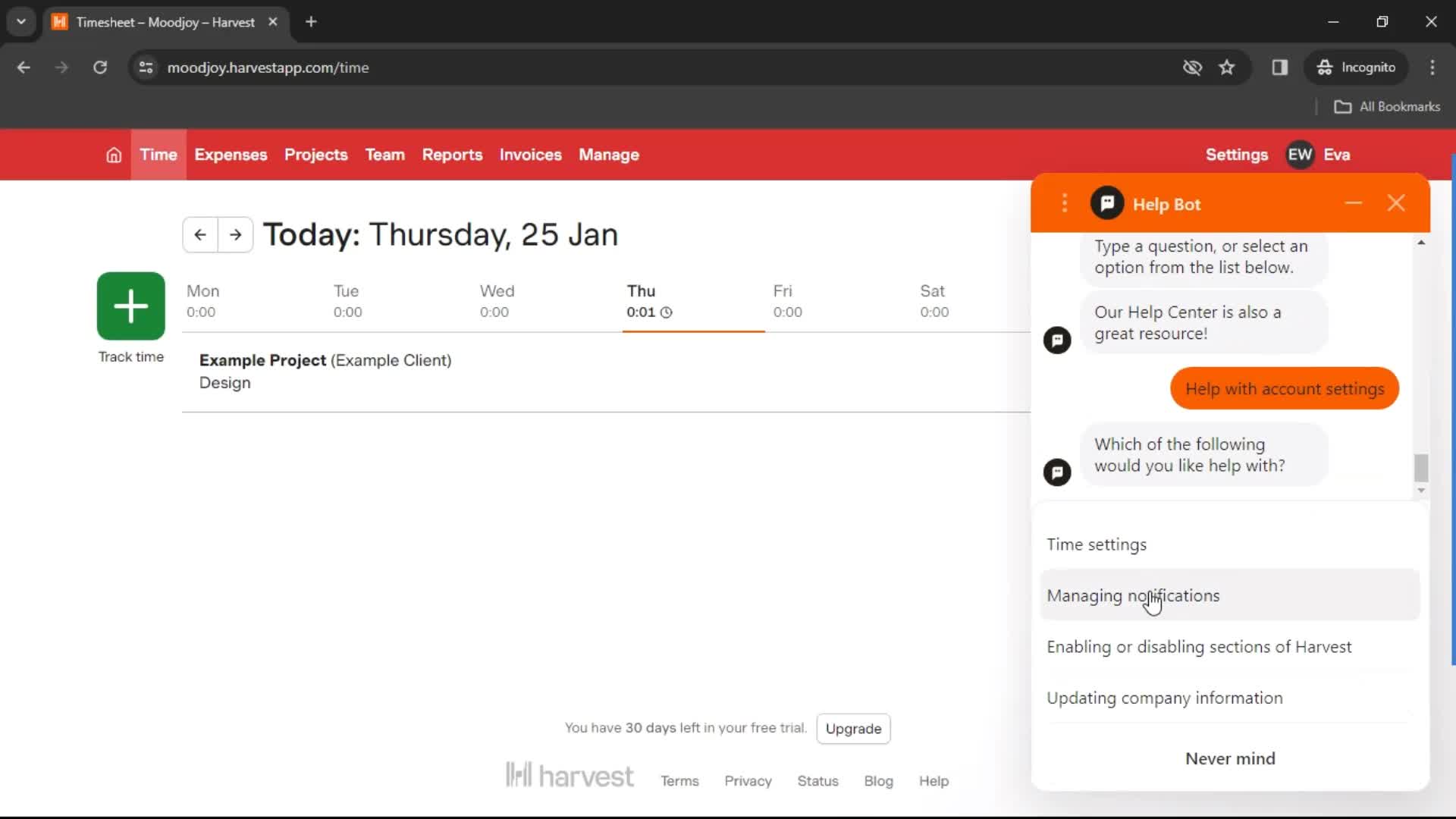Viewport: 1456px width, 819px height.
Task: Open a new browser tab
Action: [311, 22]
